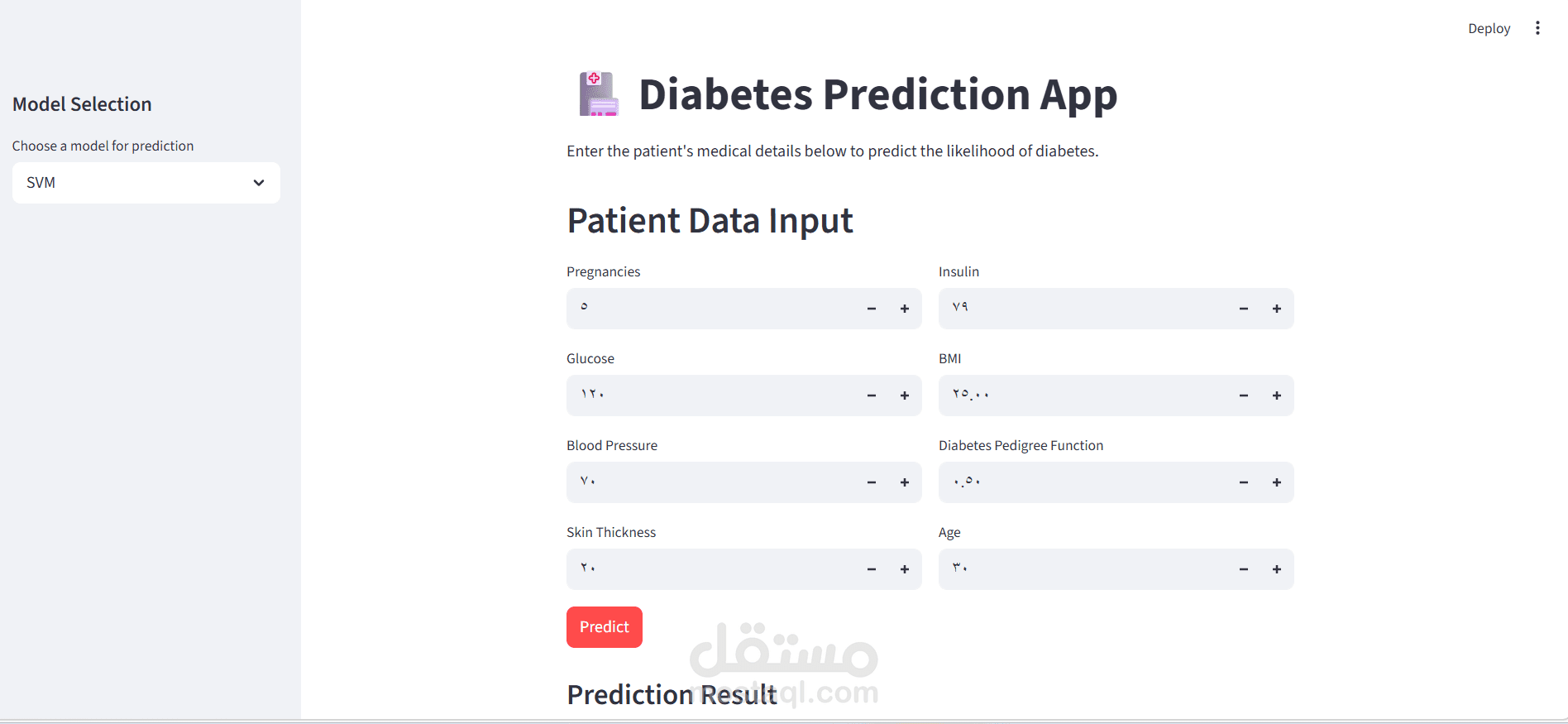Raise the BMI value with plus
The height and width of the screenshot is (724, 1568).
[x=1277, y=396]
